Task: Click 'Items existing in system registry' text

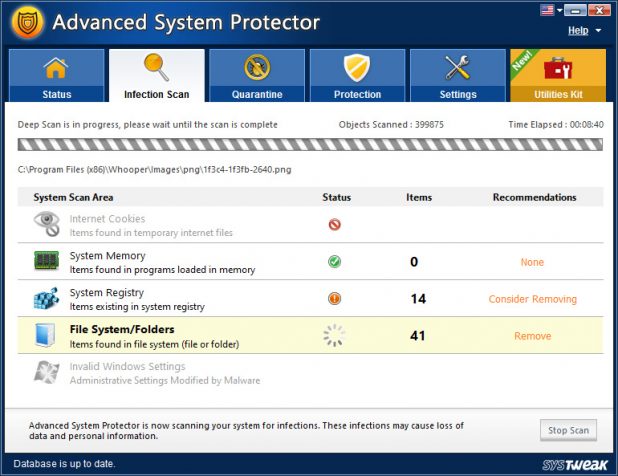Action: (x=137, y=307)
